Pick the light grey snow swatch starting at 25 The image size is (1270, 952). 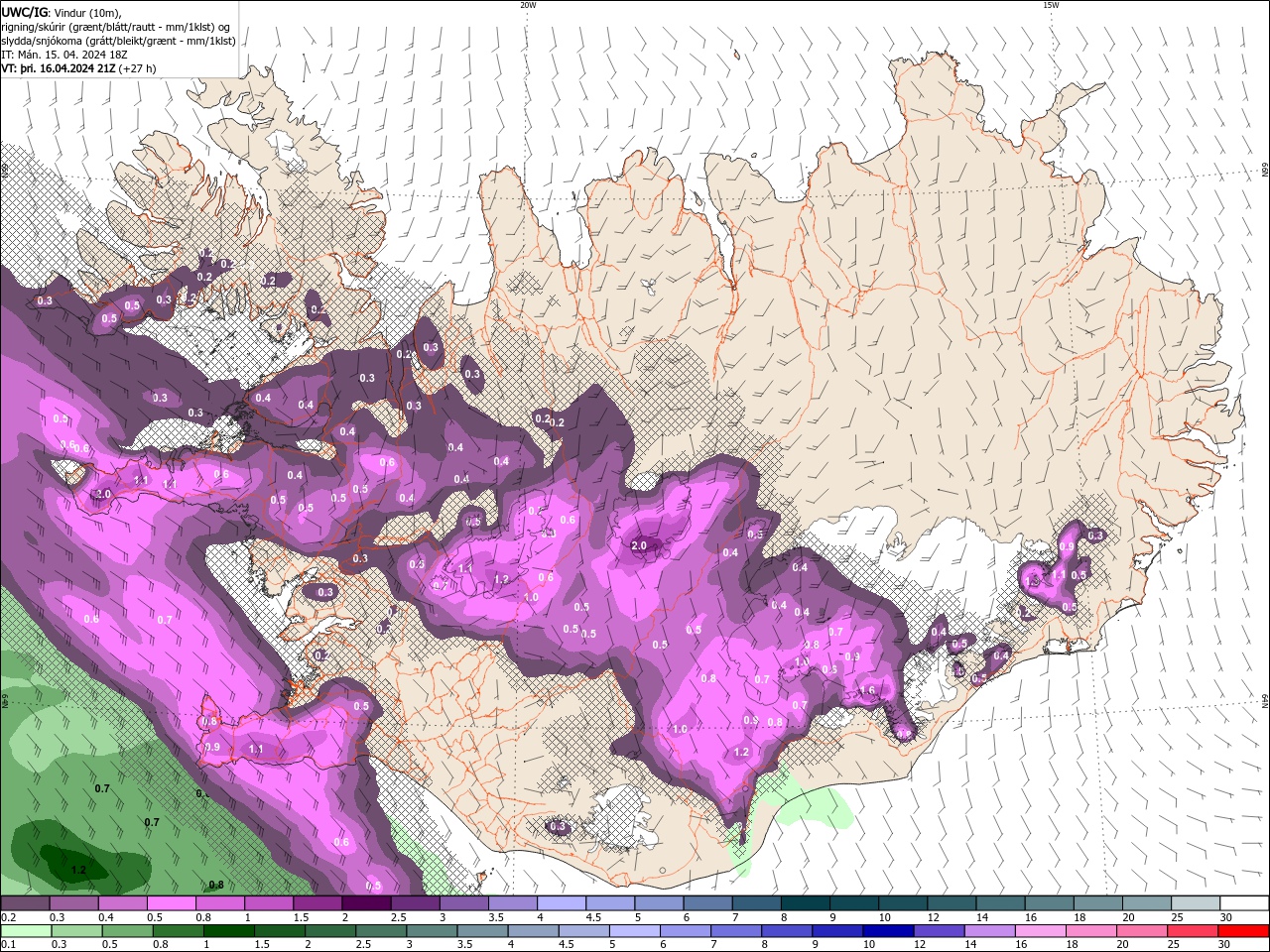(x=1196, y=903)
